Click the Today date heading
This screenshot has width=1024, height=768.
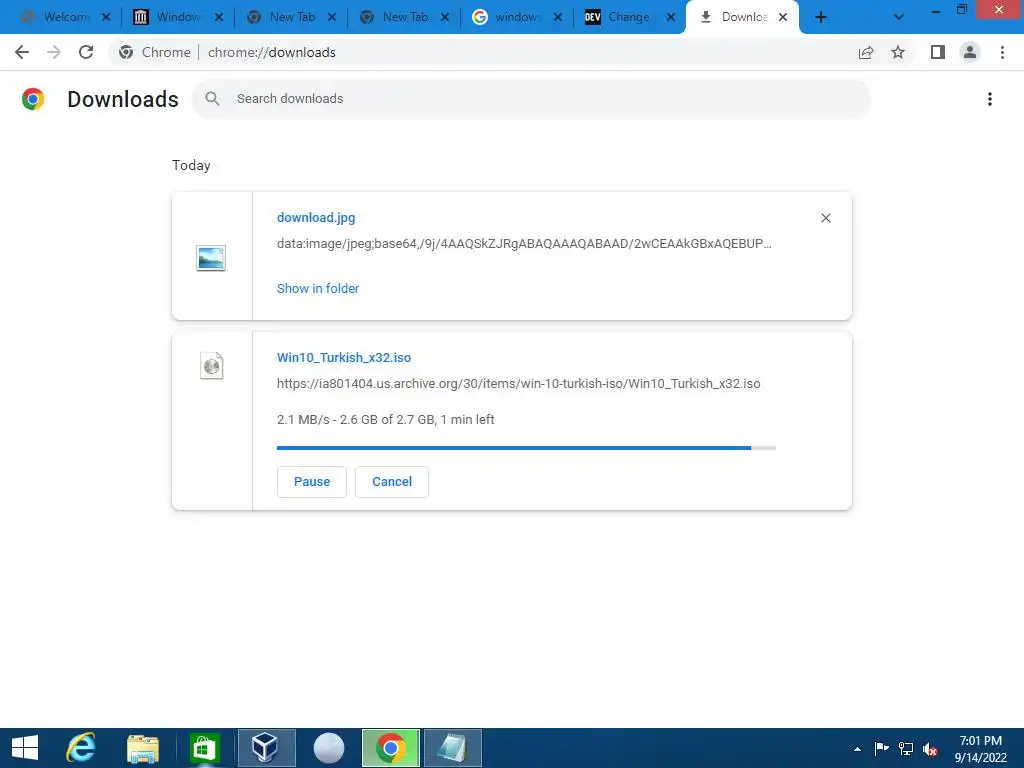[x=191, y=165]
